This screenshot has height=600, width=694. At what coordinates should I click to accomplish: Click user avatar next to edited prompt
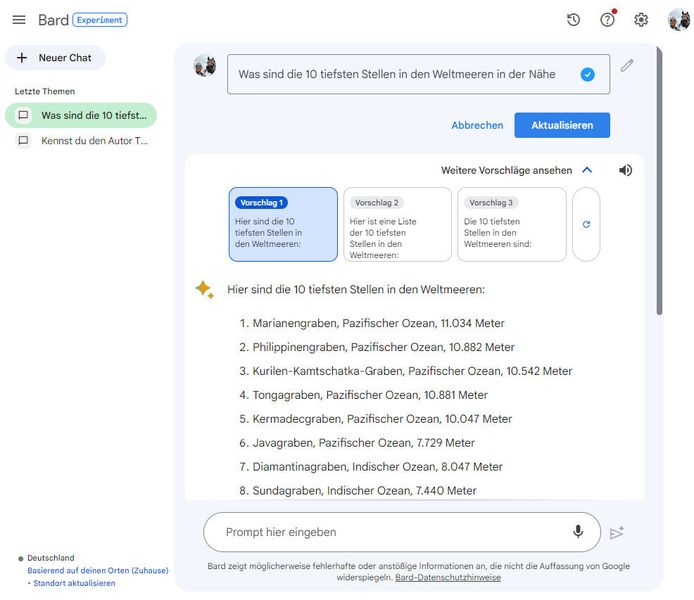[205, 66]
